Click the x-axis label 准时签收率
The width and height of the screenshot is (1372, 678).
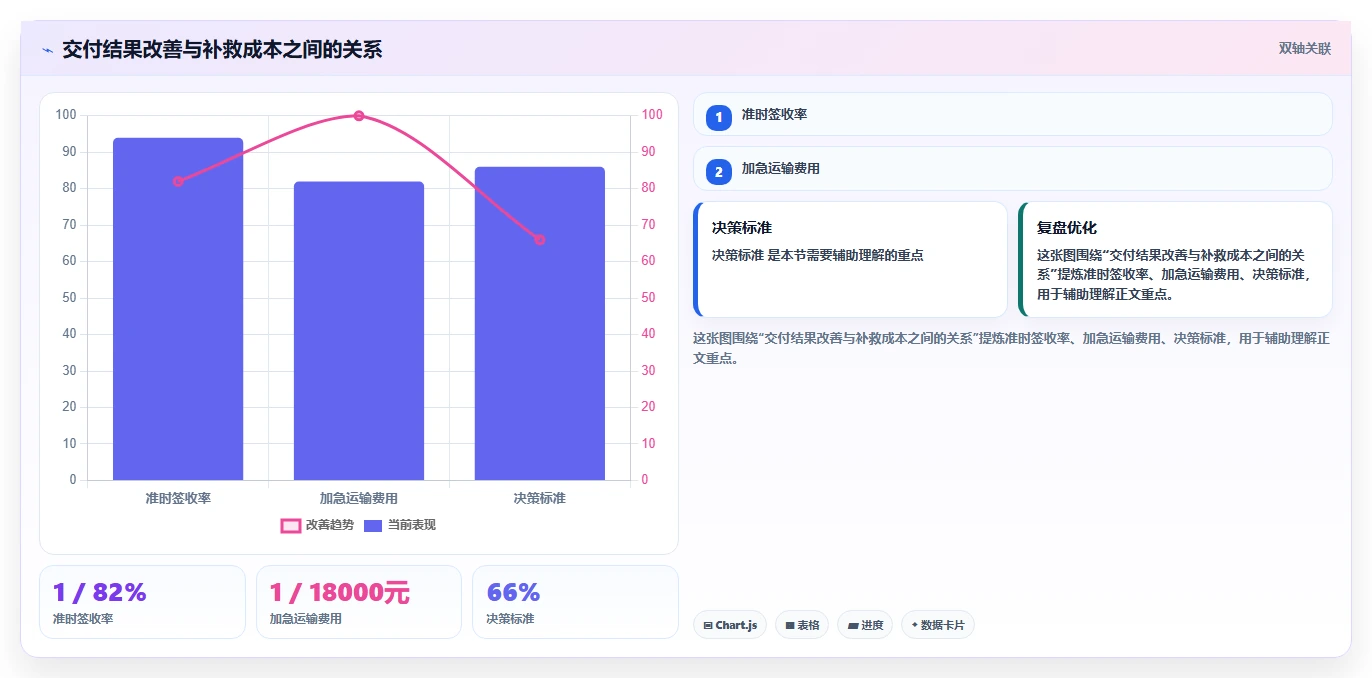pos(178,498)
